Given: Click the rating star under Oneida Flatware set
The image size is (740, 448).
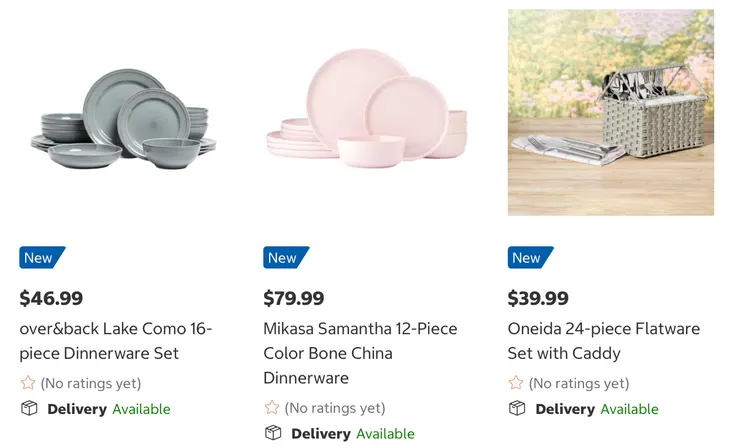Looking at the screenshot, I should pyautogui.click(x=516, y=383).
